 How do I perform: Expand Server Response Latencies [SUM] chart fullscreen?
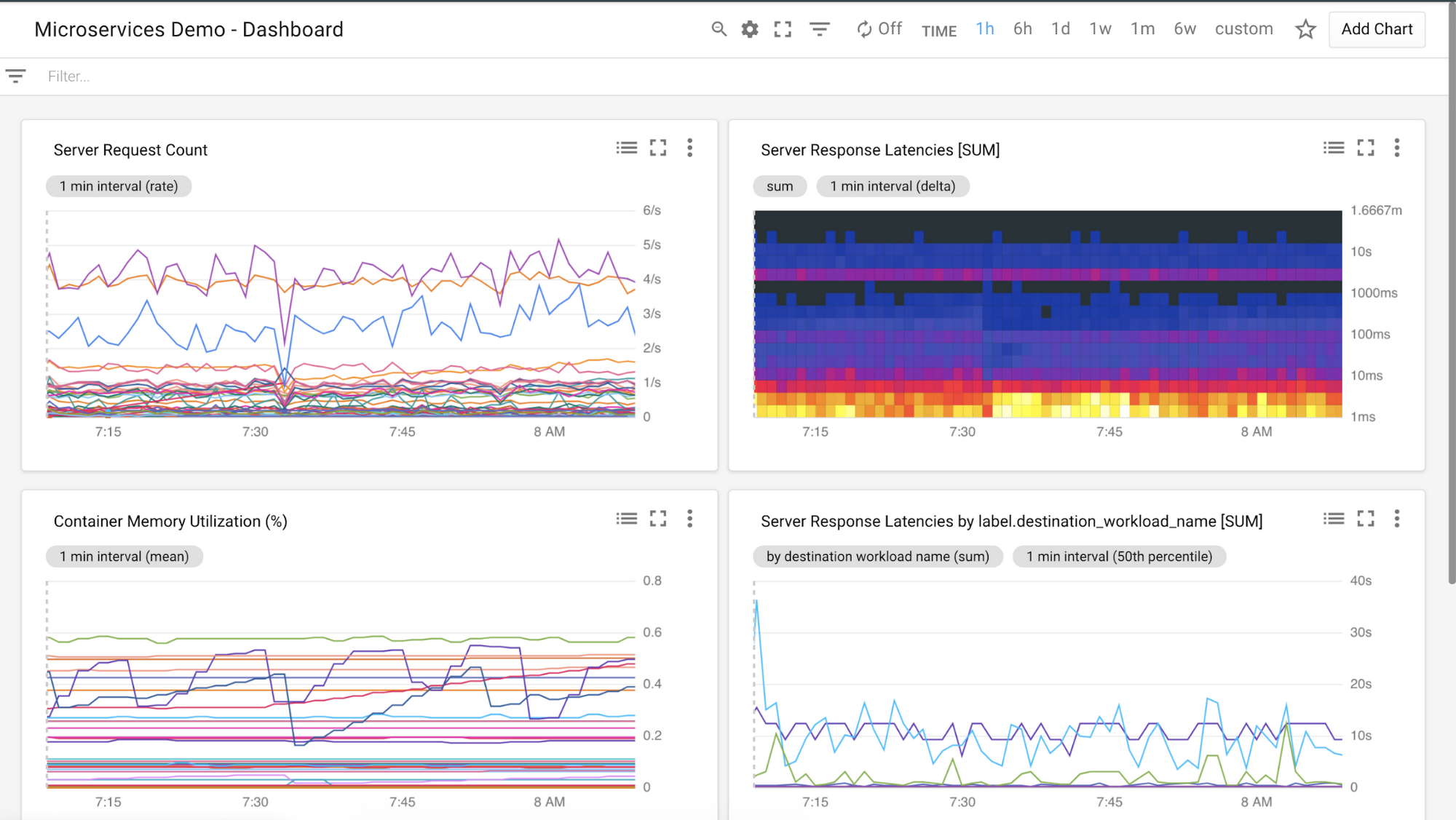pyautogui.click(x=1366, y=148)
